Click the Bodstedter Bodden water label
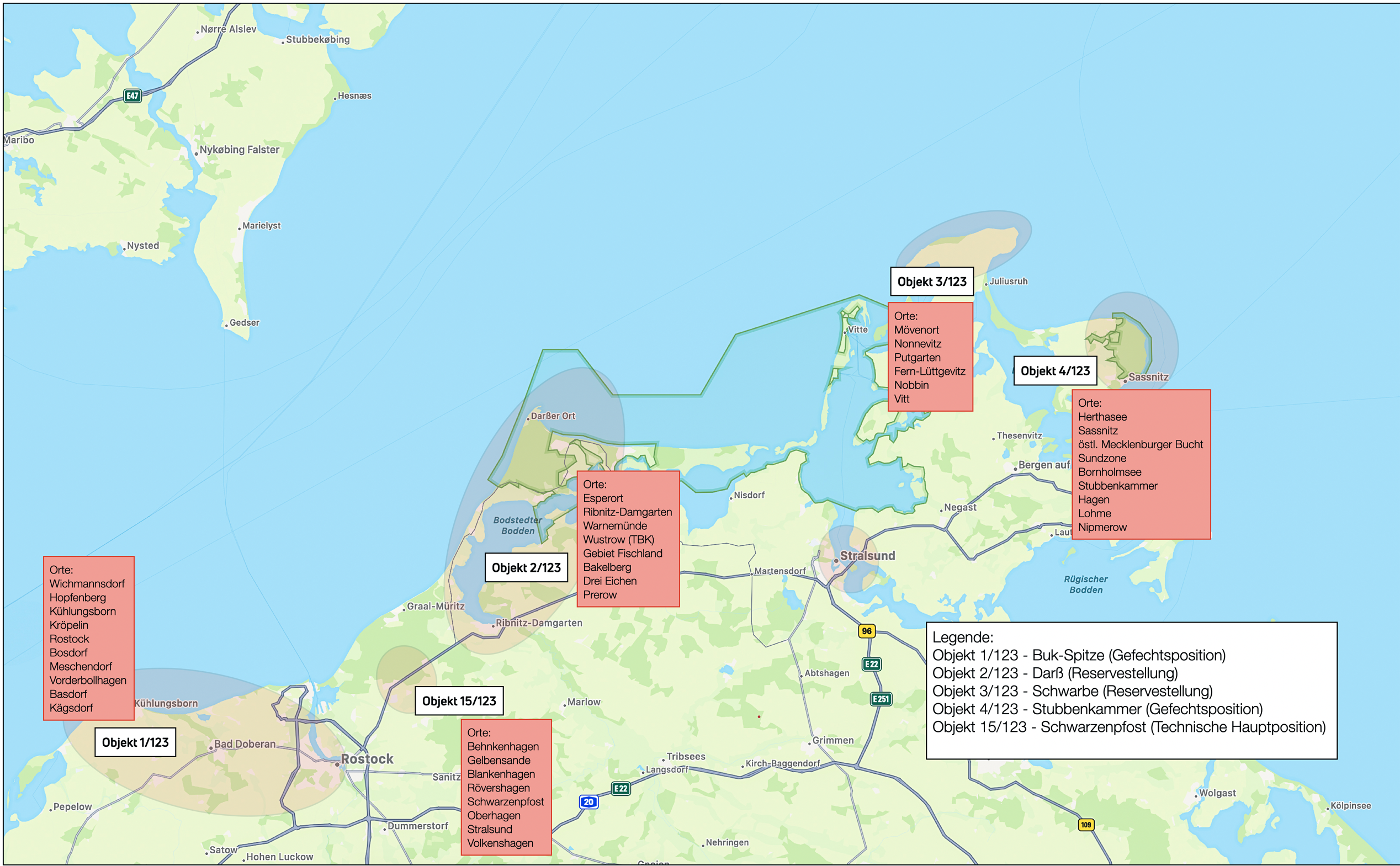The image size is (1400, 866). coord(517,525)
